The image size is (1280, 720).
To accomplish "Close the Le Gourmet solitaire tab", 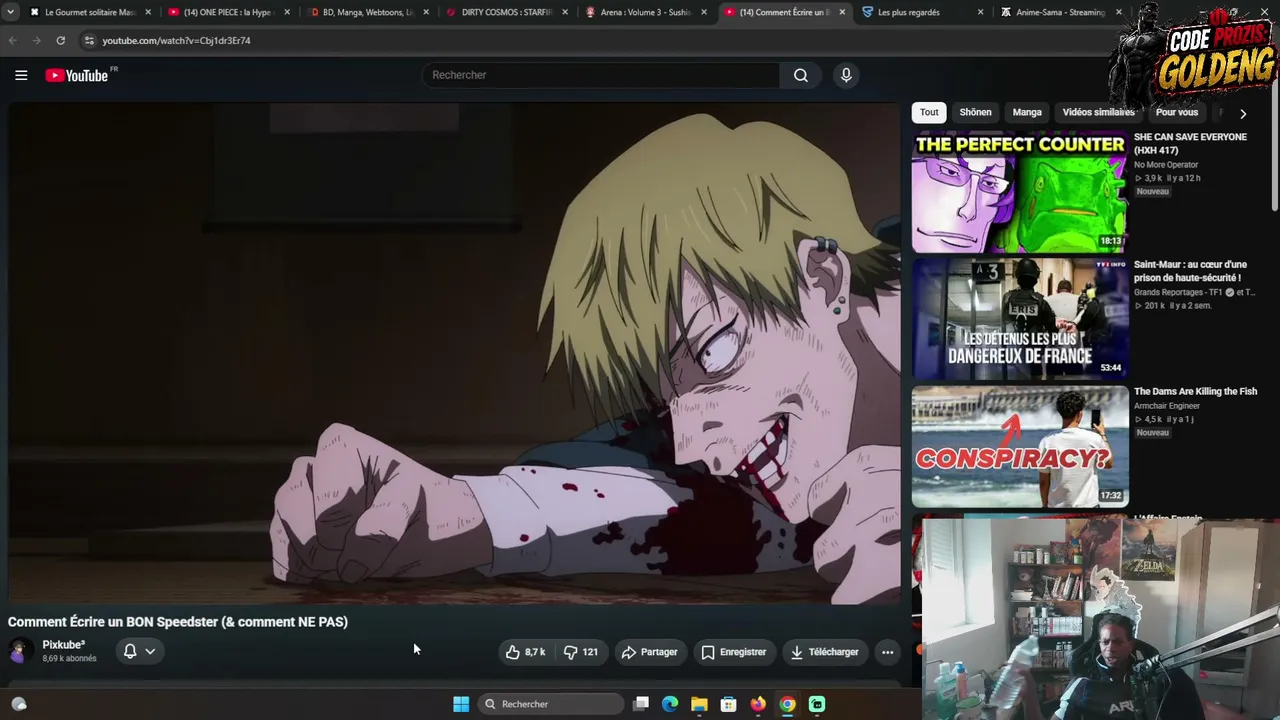I will [148, 12].
